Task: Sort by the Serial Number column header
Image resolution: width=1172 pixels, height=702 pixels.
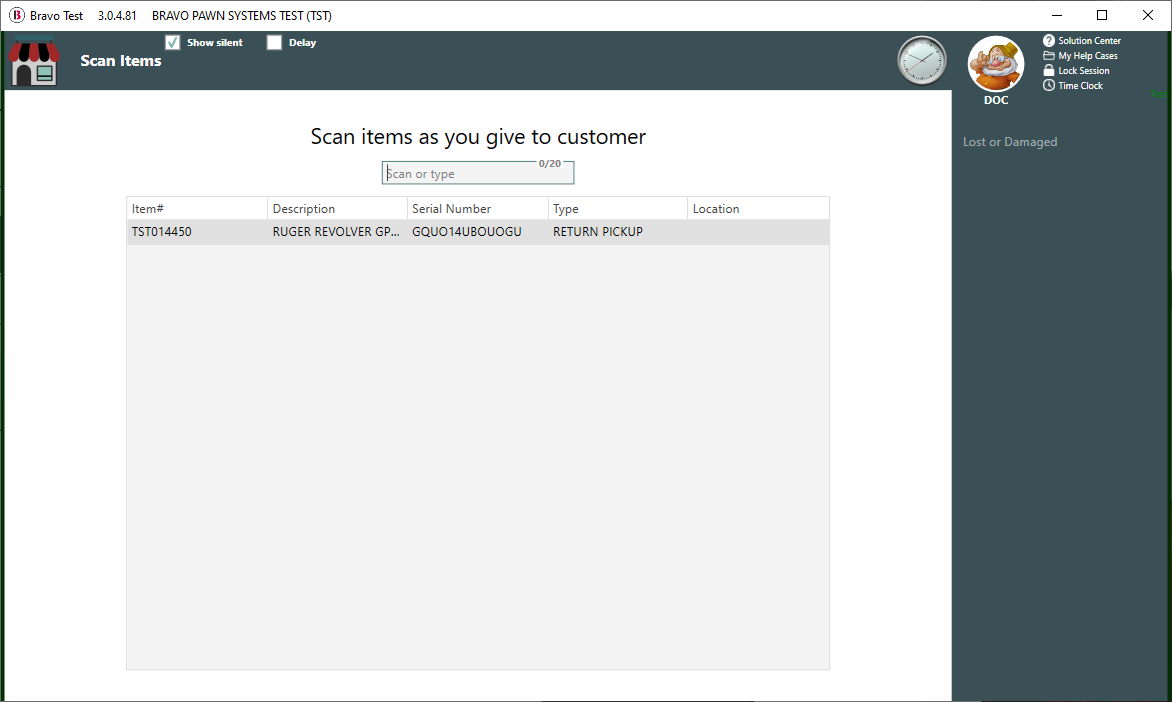Action: tap(478, 209)
